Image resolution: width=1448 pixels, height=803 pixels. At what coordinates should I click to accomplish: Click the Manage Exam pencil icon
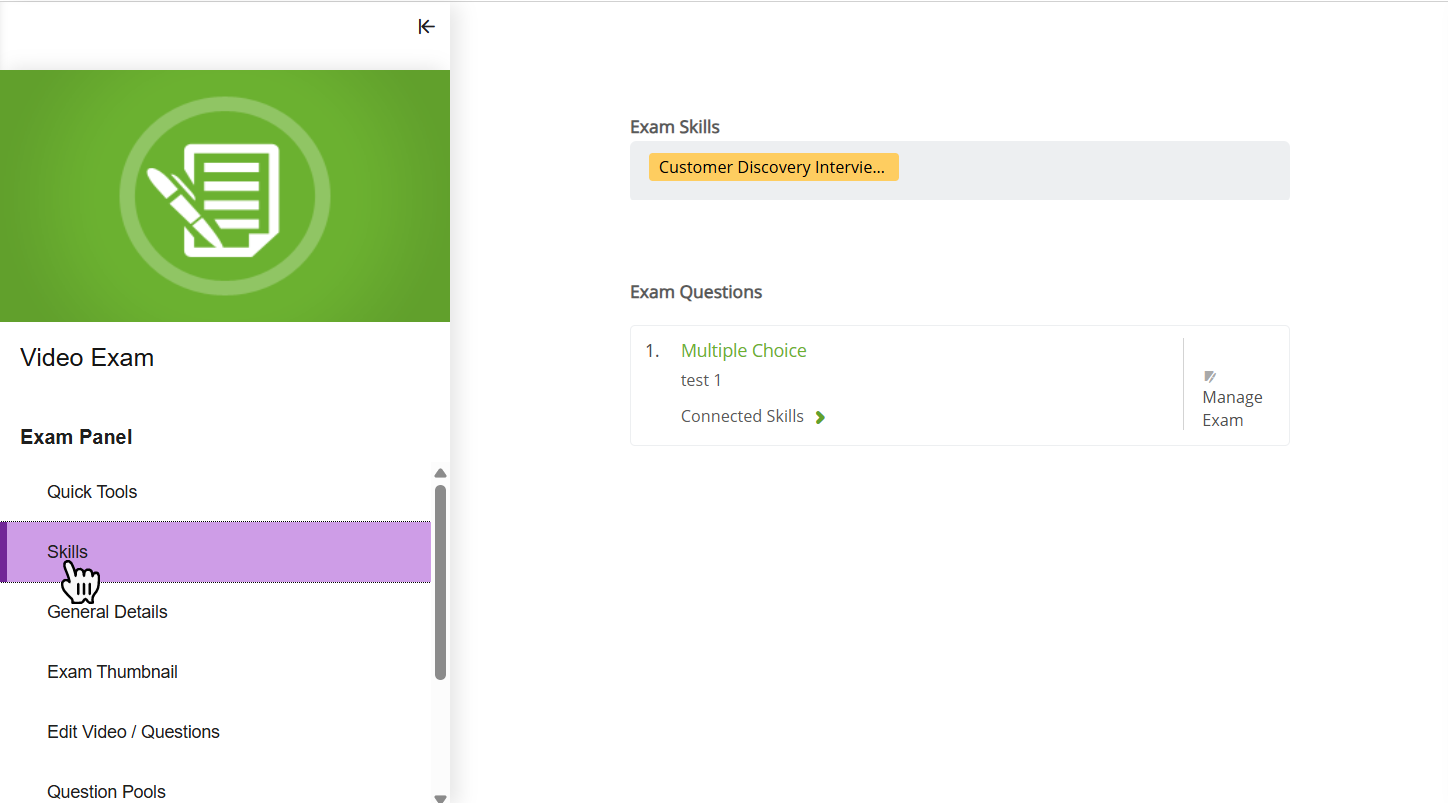point(1210,376)
